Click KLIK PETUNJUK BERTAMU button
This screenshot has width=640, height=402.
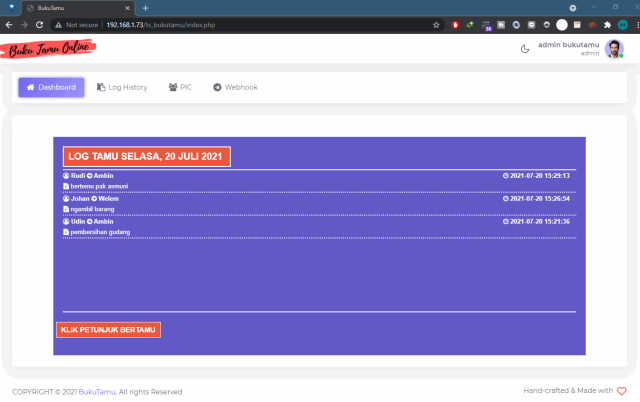pos(108,330)
